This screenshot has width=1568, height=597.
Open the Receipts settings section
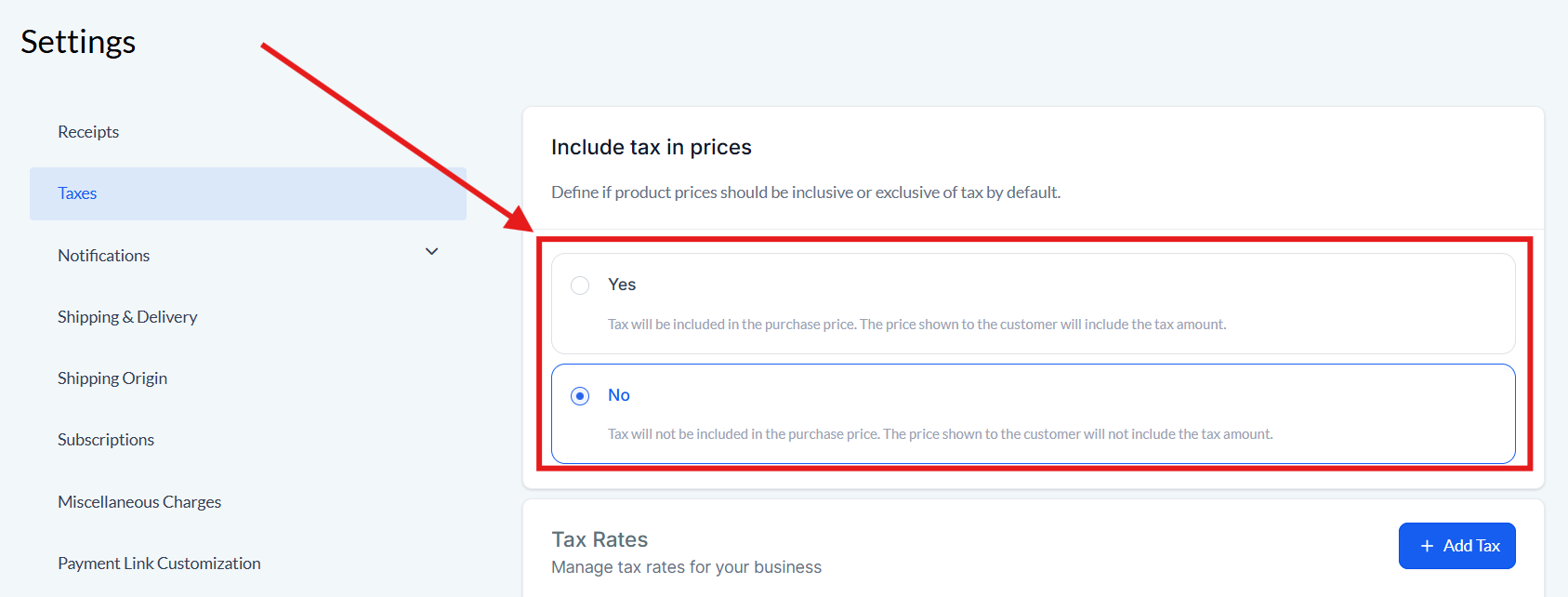[x=88, y=132]
